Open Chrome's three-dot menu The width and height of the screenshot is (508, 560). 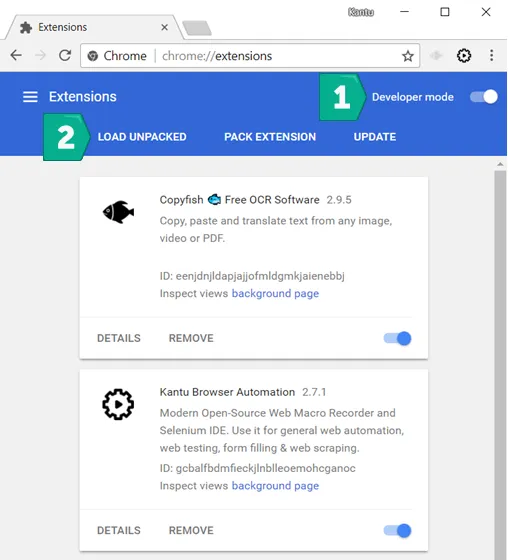tap(492, 55)
